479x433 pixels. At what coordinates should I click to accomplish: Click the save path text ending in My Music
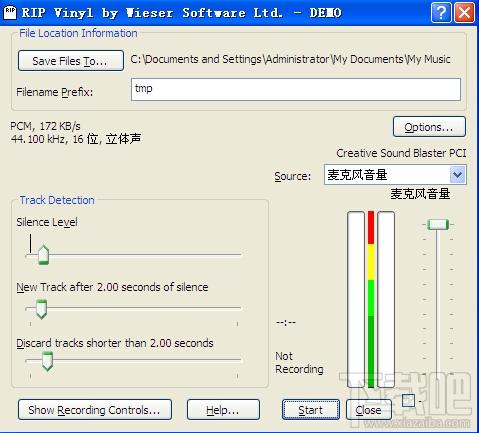290,60
